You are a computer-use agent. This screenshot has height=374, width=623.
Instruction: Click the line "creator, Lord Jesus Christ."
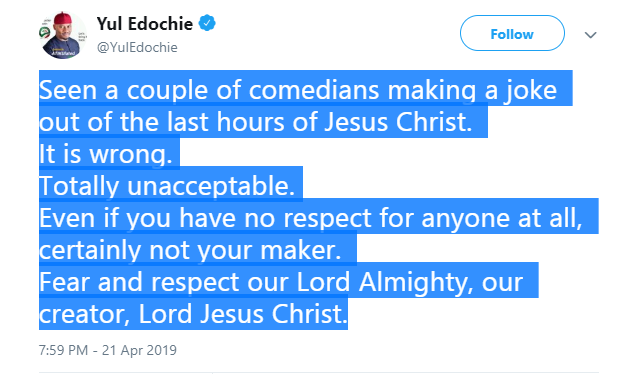(193, 314)
